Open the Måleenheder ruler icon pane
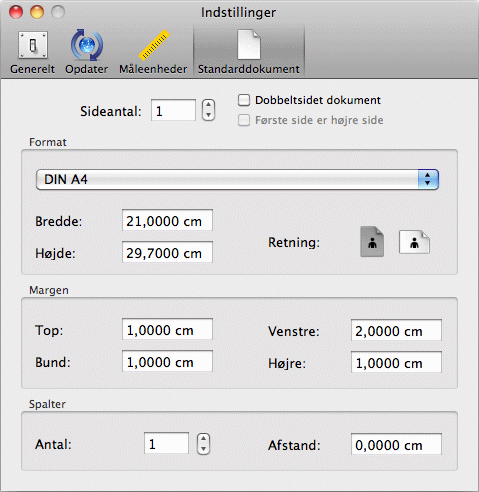 tap(153, 52)
